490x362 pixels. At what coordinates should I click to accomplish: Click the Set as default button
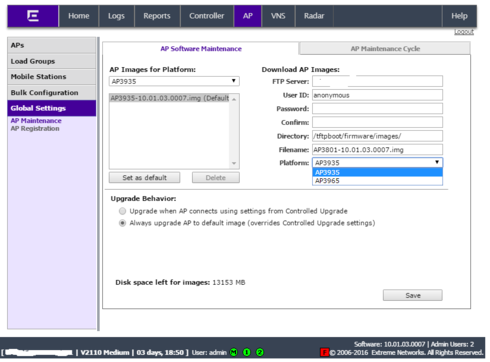tap(144, 178)
